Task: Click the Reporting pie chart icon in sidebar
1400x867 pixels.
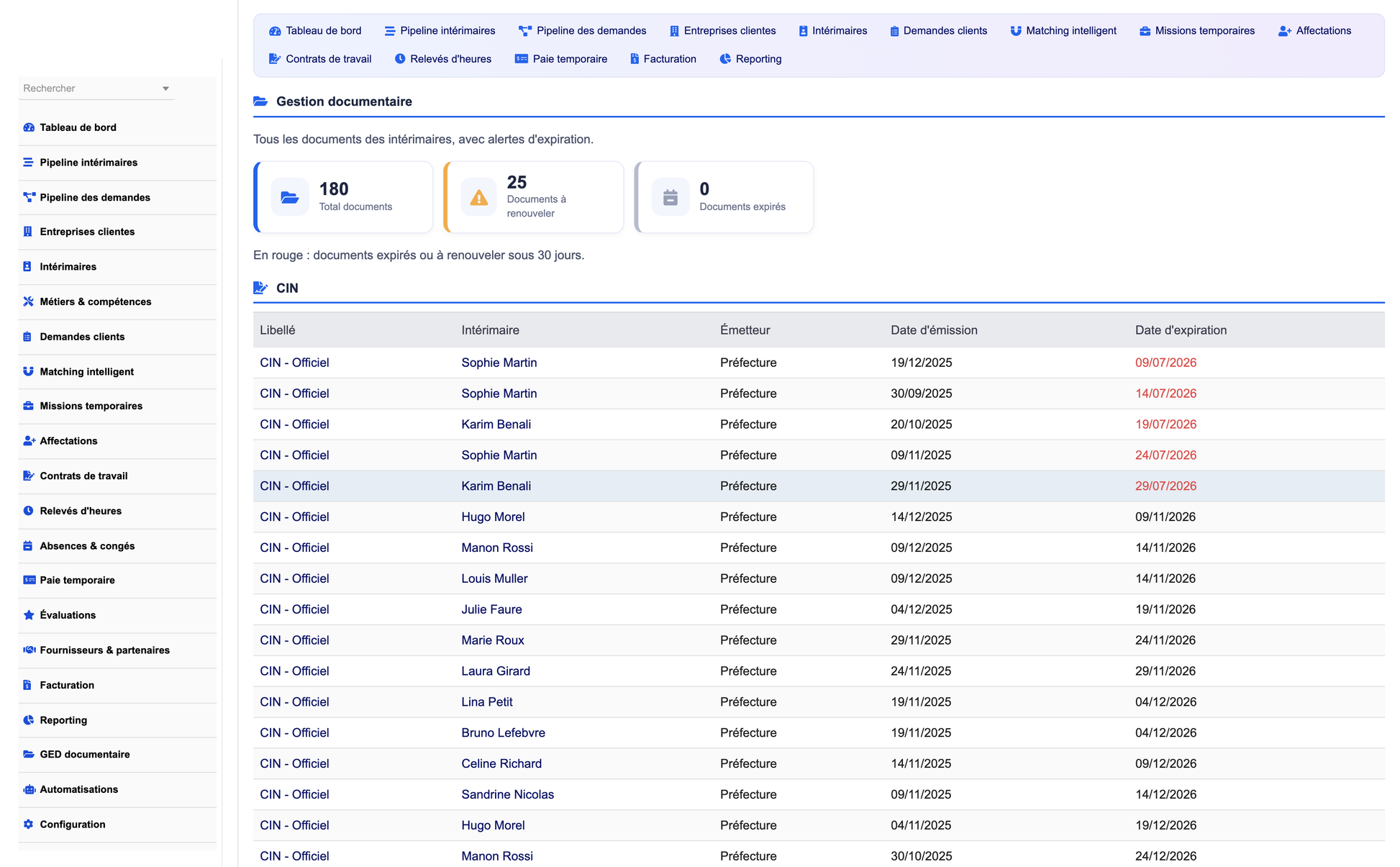Action: pyautogui.click(x=29, y=720)
